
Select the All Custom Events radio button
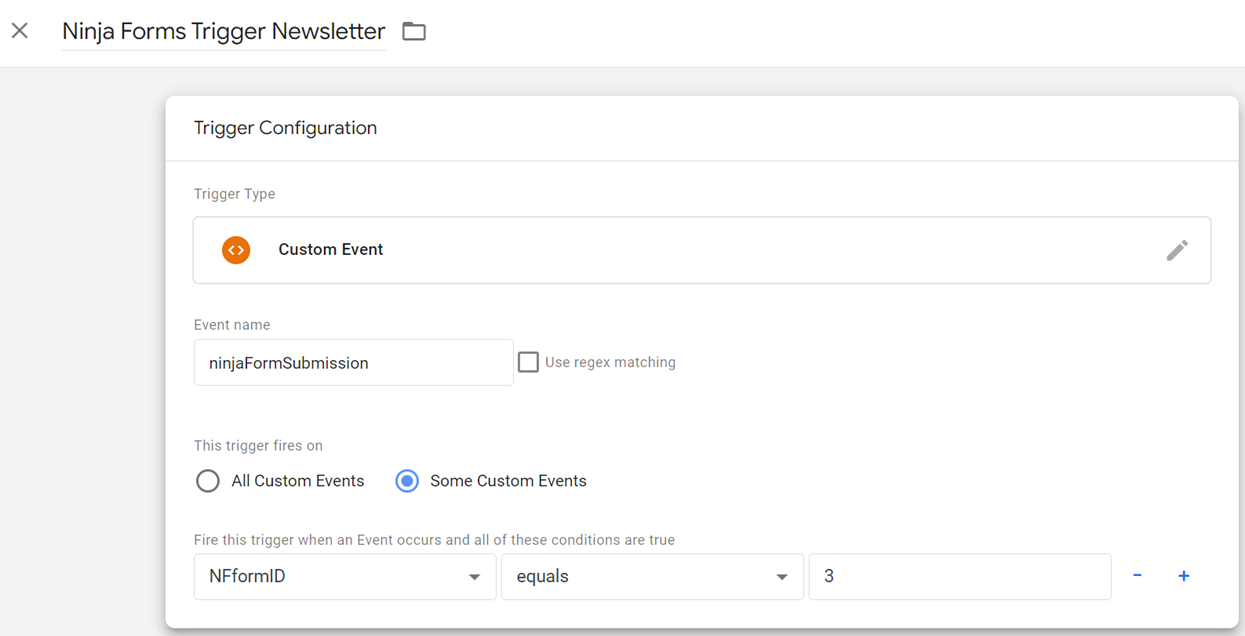[208, 481]
